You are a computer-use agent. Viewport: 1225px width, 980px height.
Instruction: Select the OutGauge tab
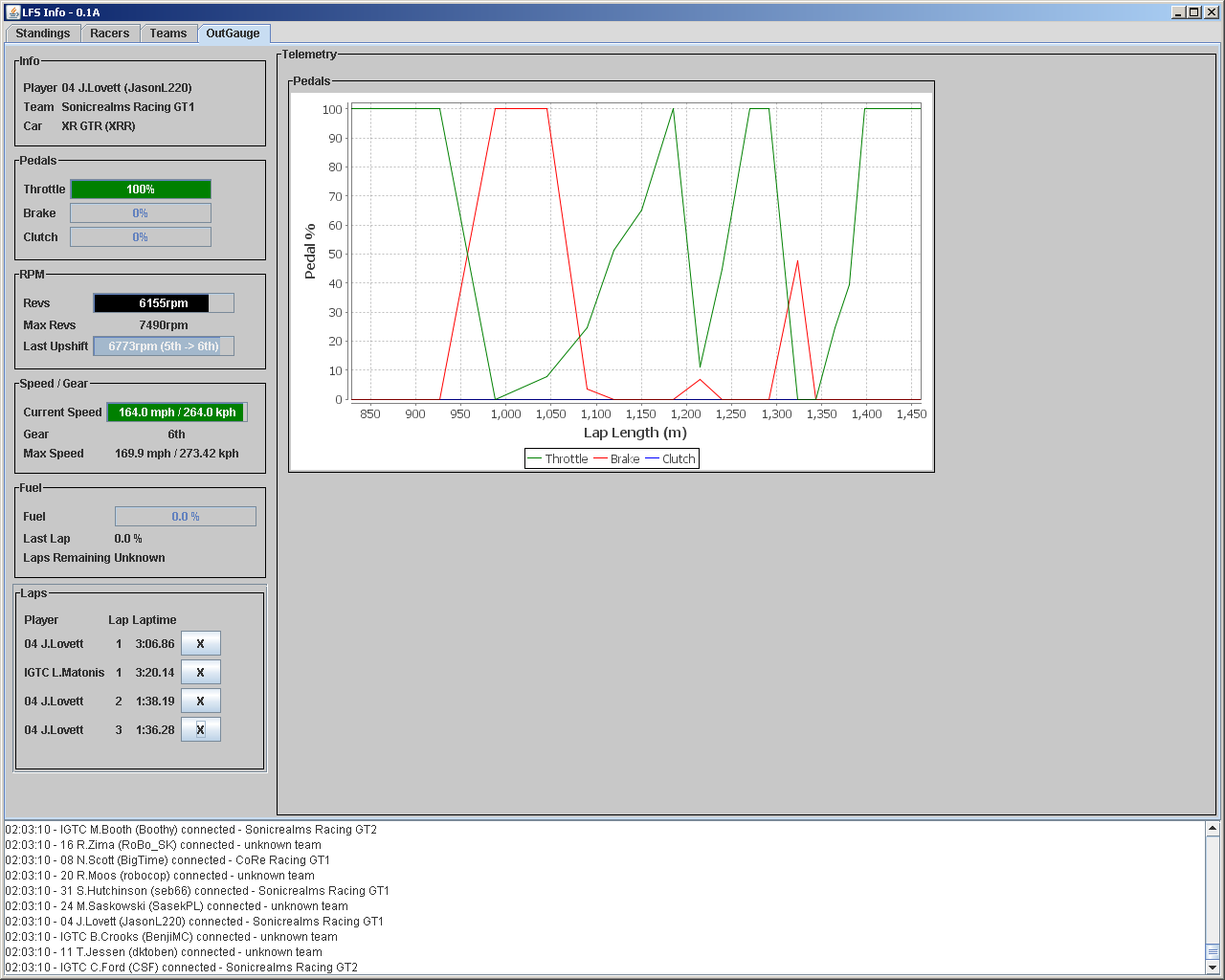233,33
